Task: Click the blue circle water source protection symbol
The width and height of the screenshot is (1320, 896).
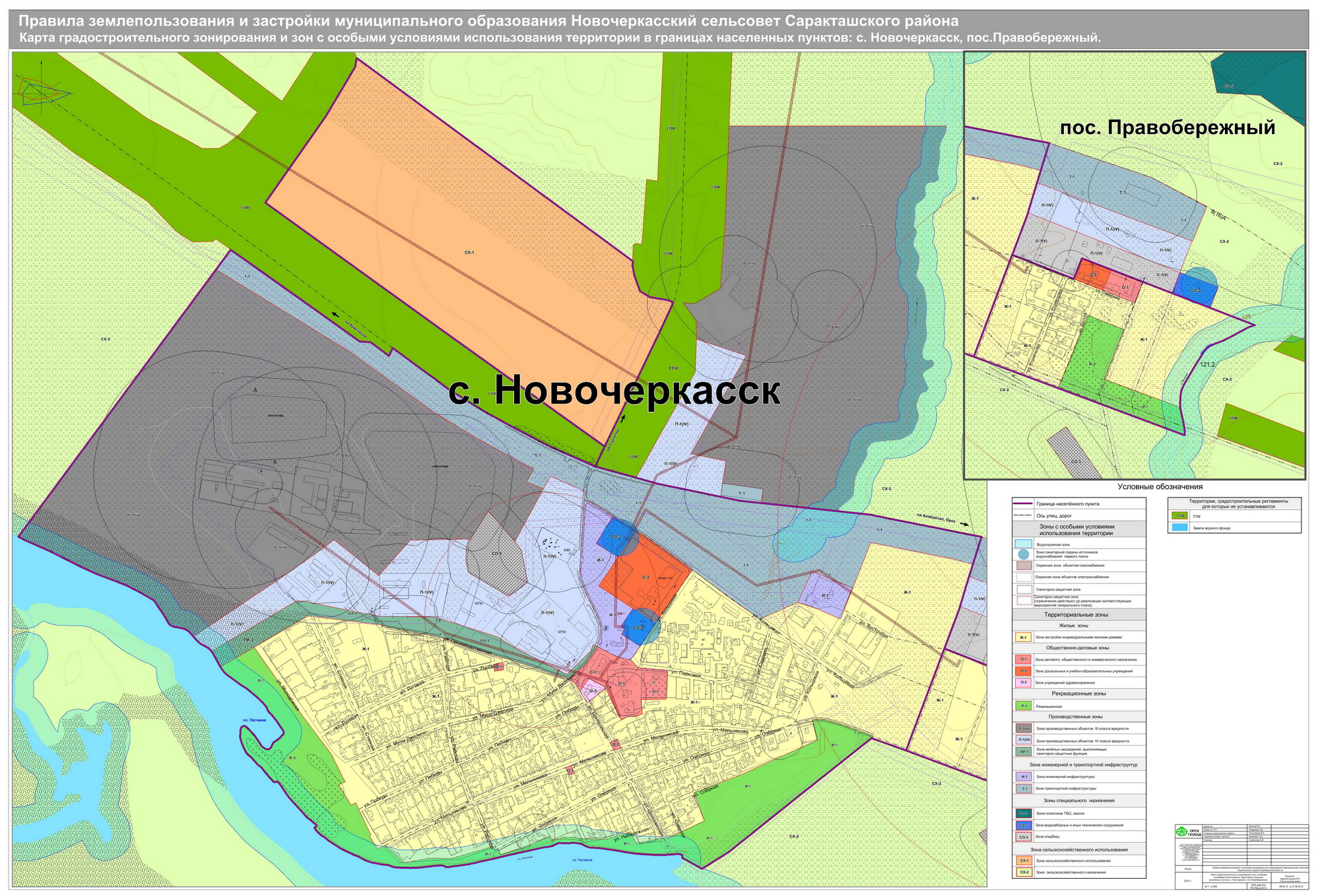Action: (1024, 554)
